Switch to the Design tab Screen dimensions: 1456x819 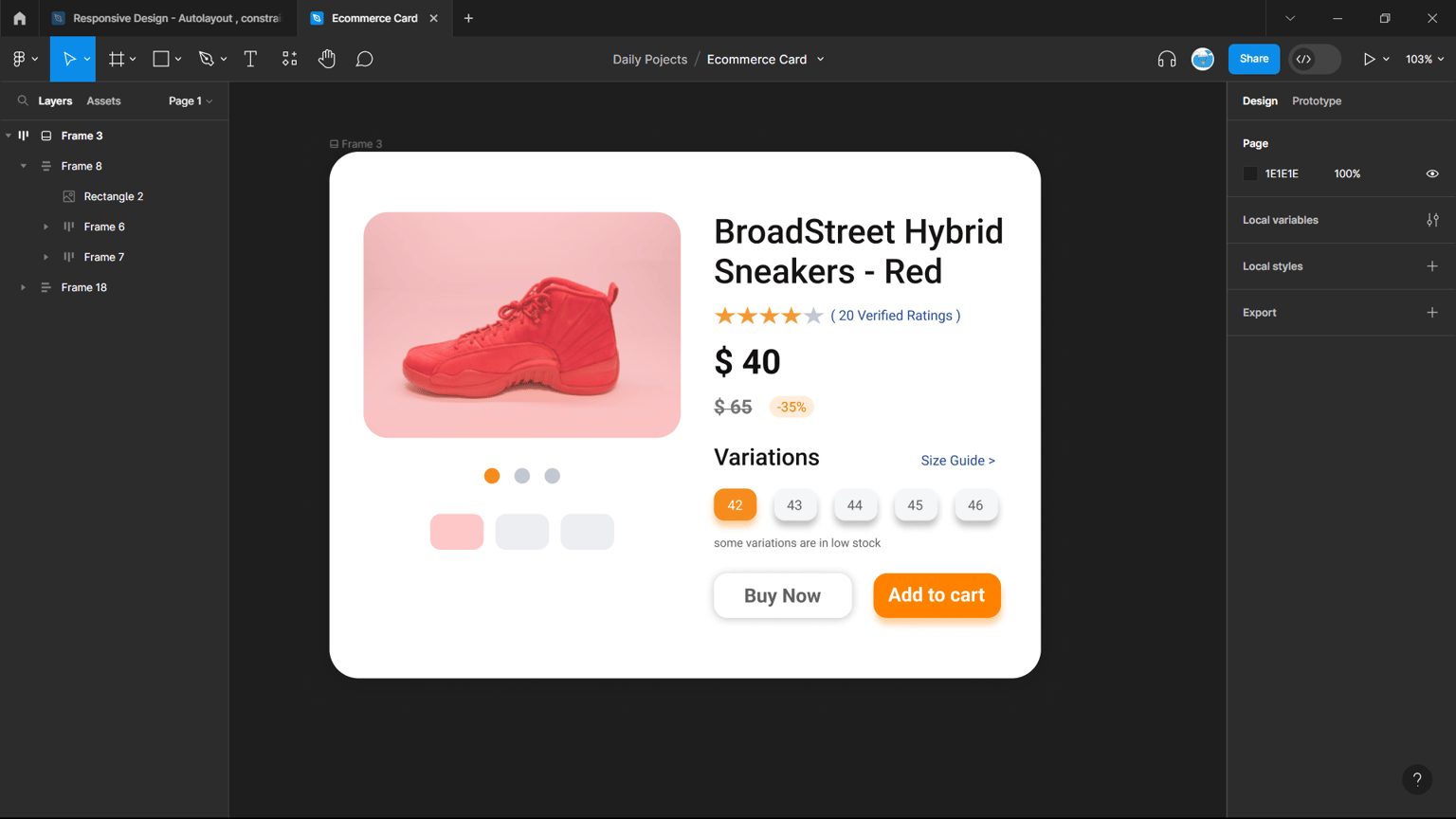(1260, 100)
